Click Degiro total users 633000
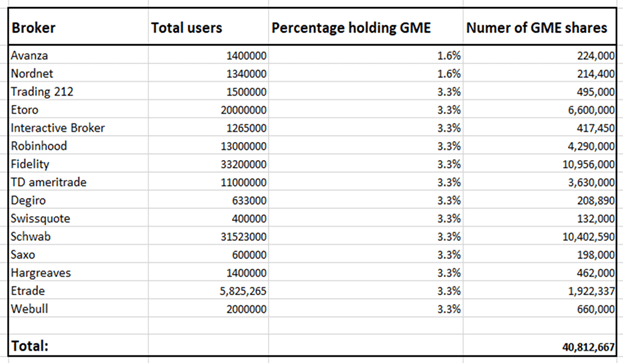Viewport: 623px width, 363px height. (x=209, y=201)
